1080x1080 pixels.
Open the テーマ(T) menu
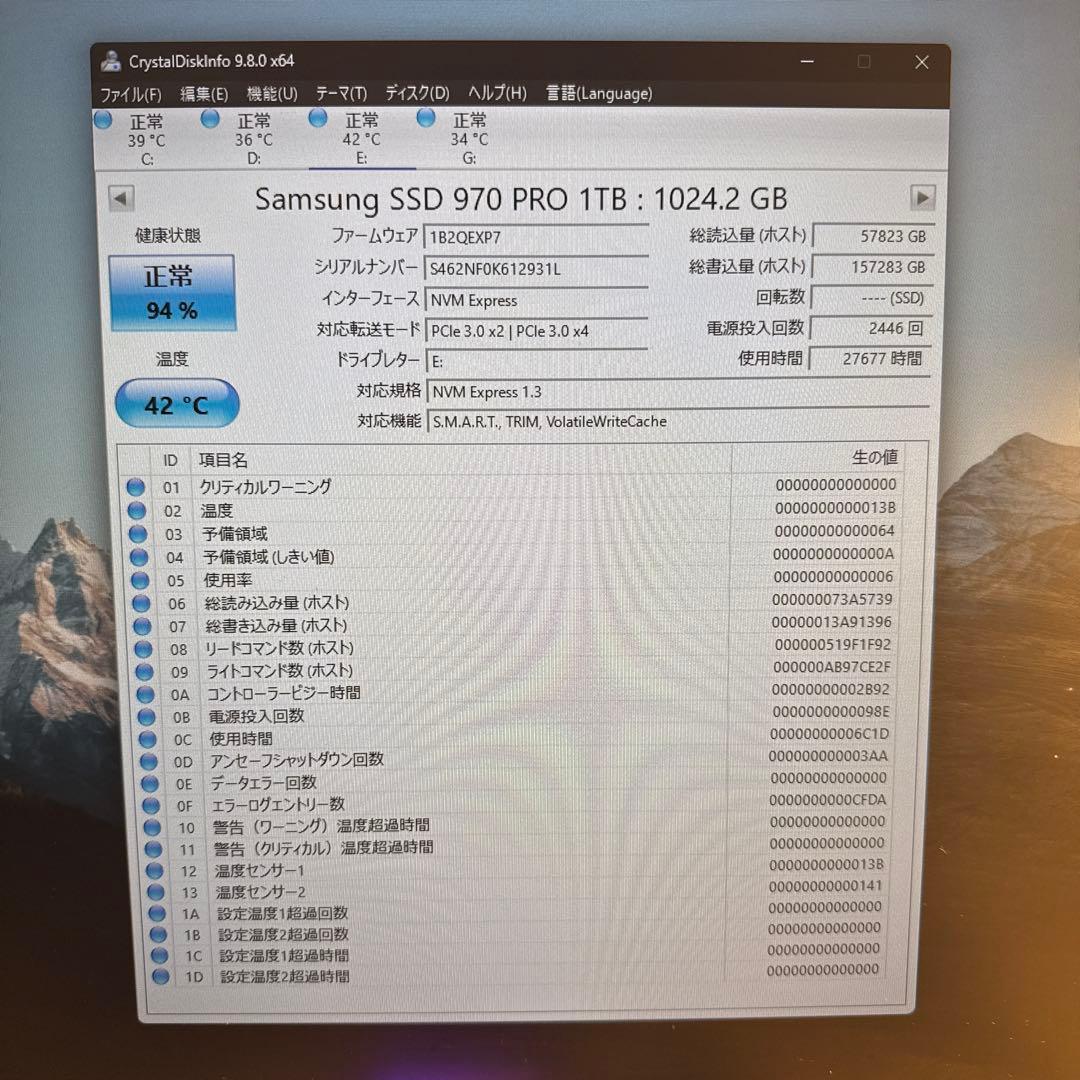pyautogui.click(x=341, y=93)
